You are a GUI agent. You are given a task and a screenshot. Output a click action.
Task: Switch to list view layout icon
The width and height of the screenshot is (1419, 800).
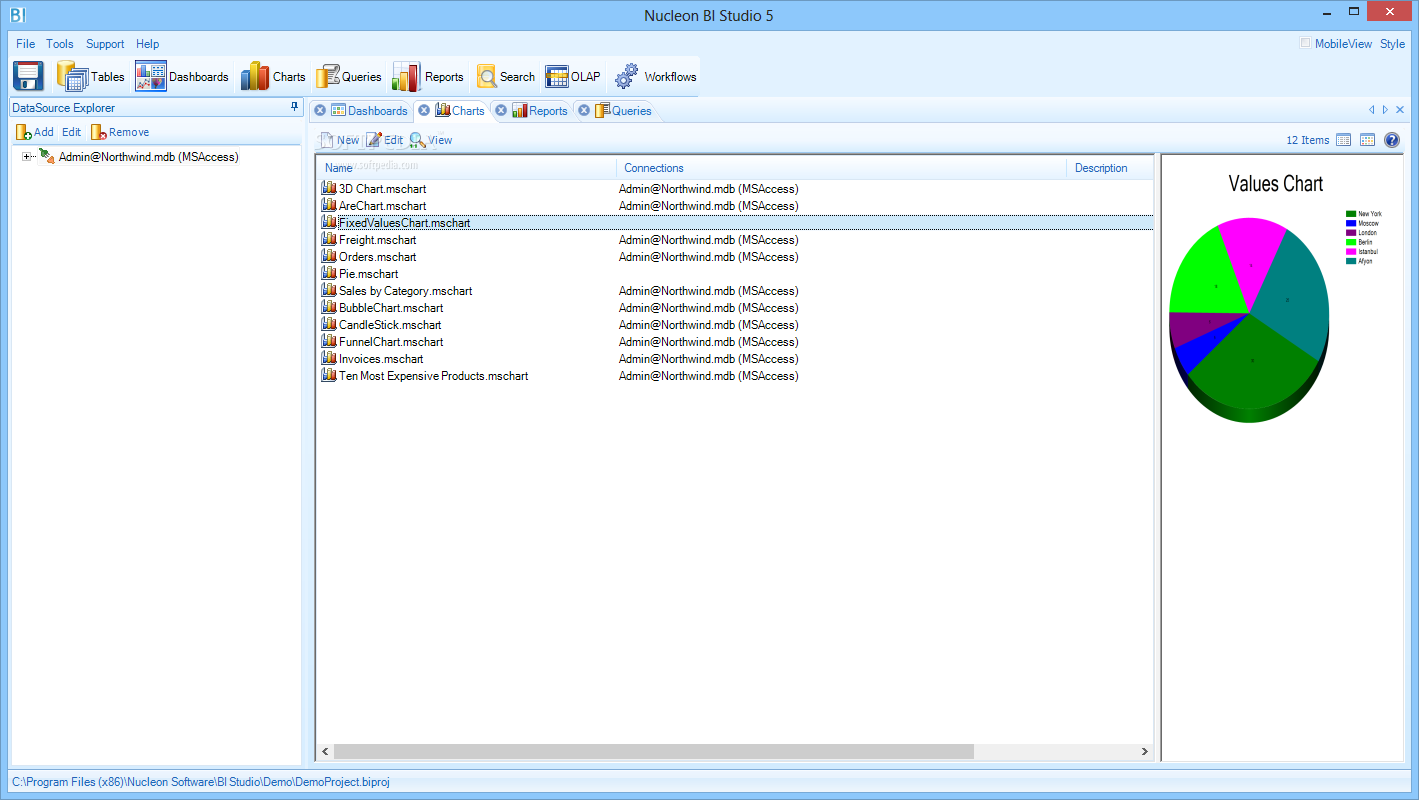coord(1344,140)
